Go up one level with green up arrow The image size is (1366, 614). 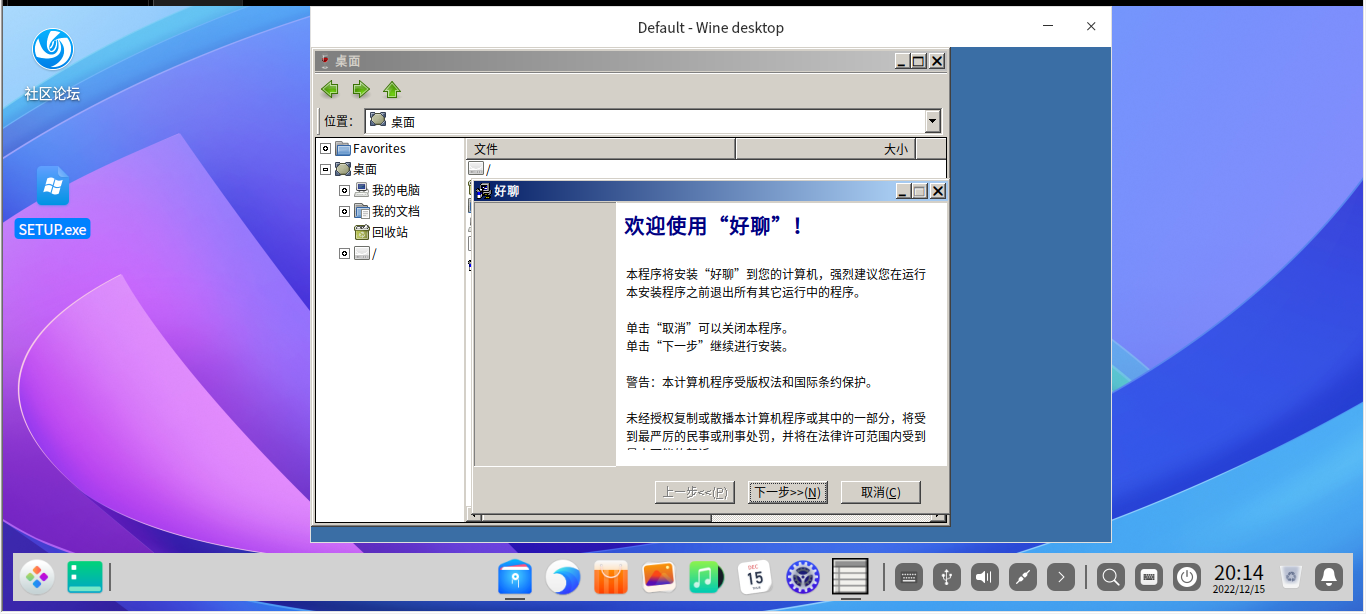pyautogui.click(x=392, y=89)
